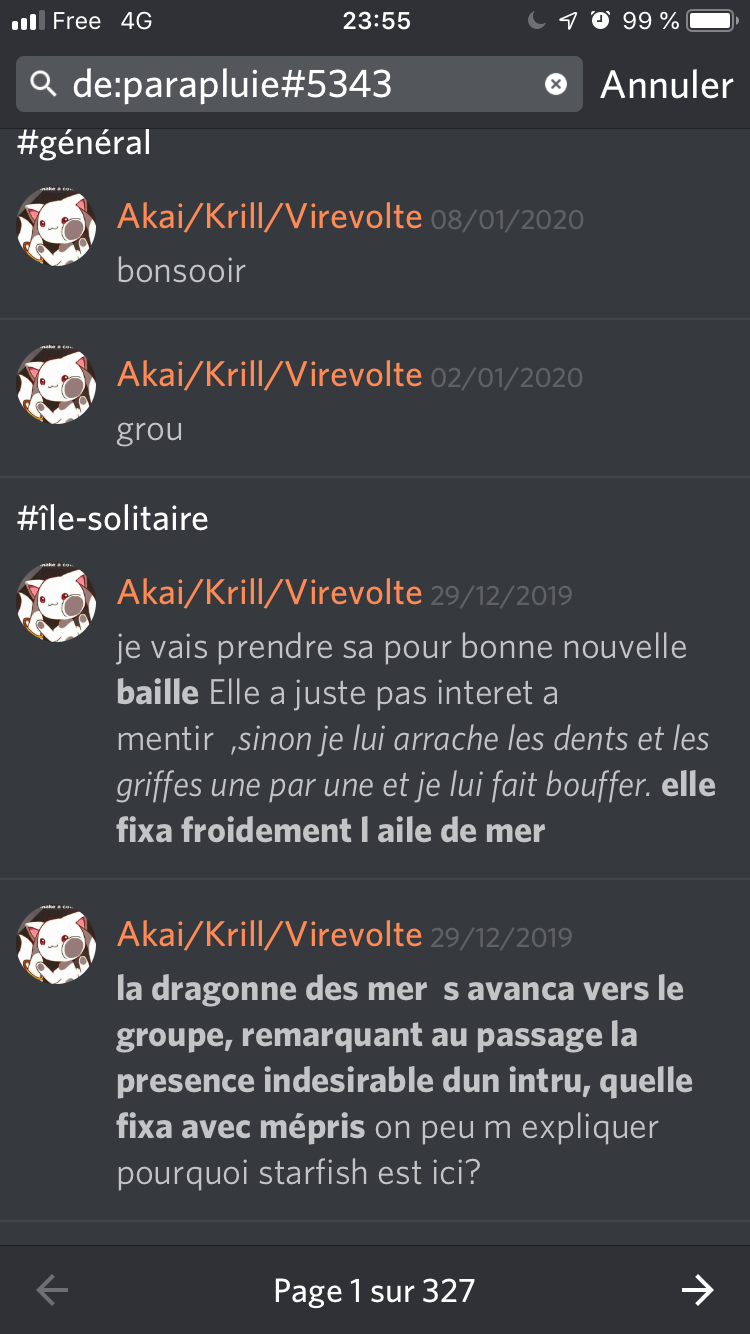Go to next results page with the right arrow
The image size is (750, 1334).
697,1290
